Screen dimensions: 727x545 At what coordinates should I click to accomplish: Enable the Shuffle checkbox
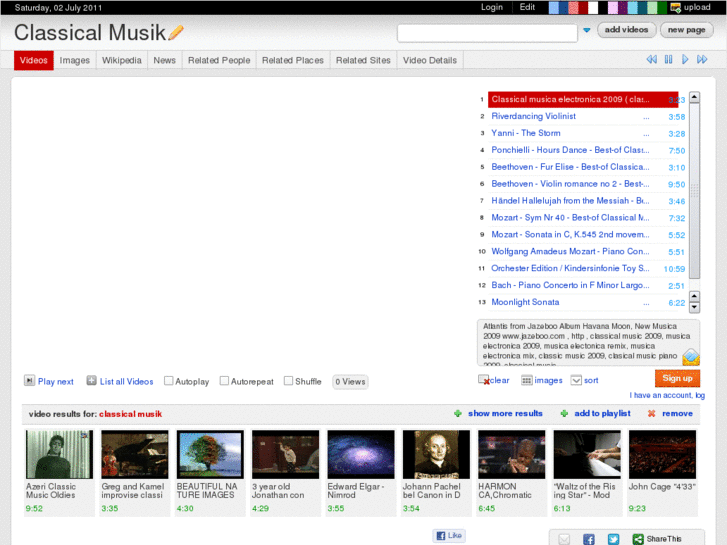pyautogui.click(x=288, y=381)
